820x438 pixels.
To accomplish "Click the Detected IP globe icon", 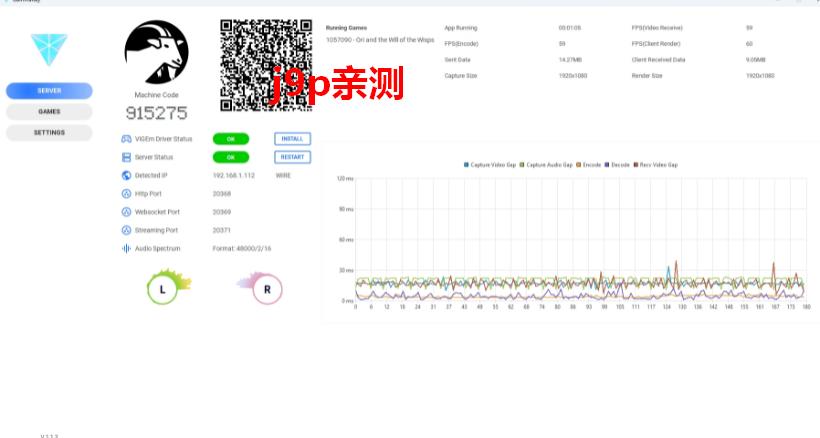I will pyautogui.click(x=126, y=175).
